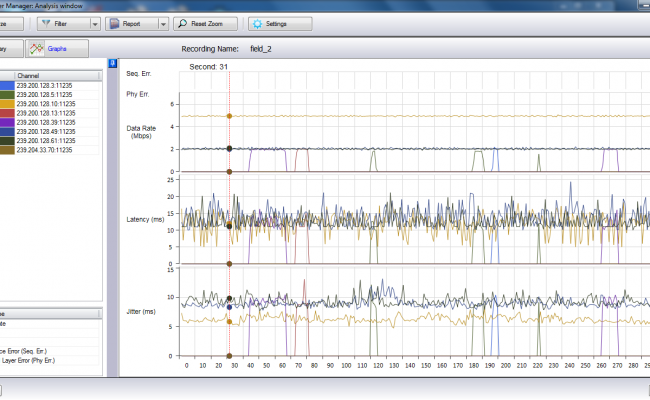Click the gear icon on Settings
650x400 pixels.
click(x=257, y=24)
